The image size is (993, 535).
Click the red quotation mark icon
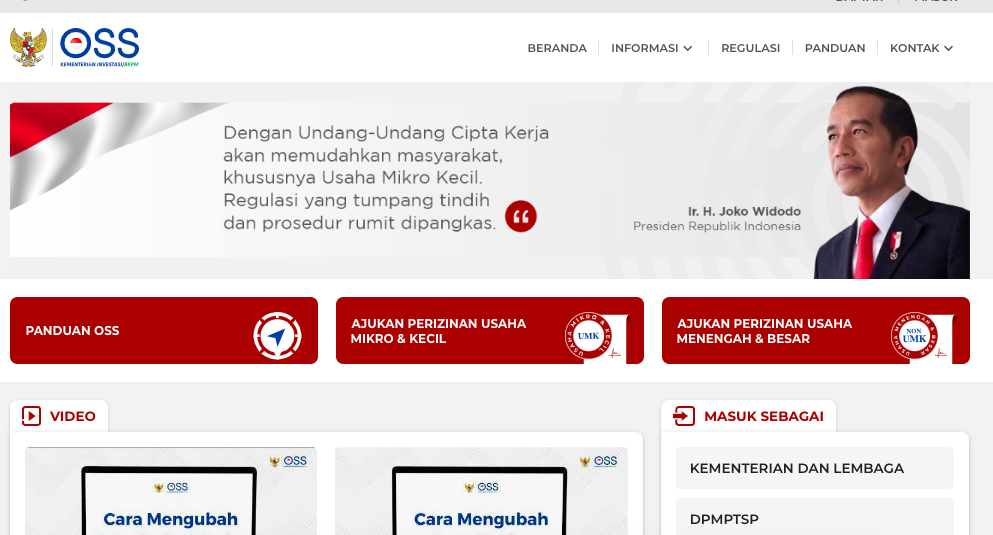pos(521,217)
